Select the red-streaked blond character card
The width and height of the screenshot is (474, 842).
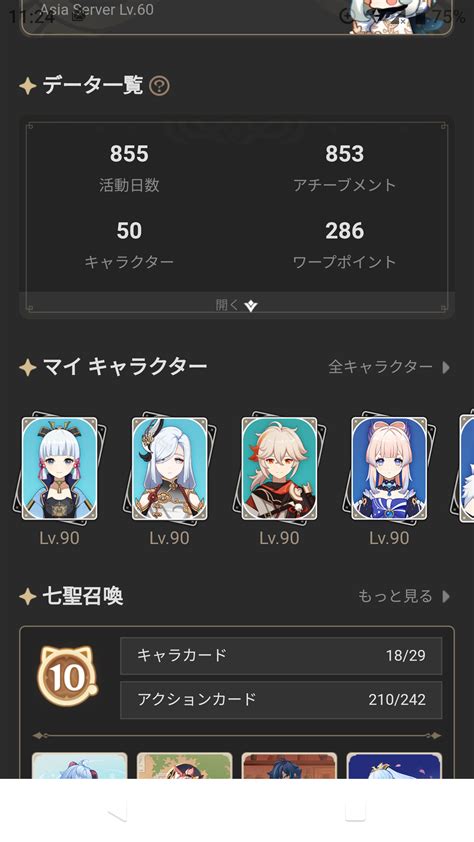point(279,468)
